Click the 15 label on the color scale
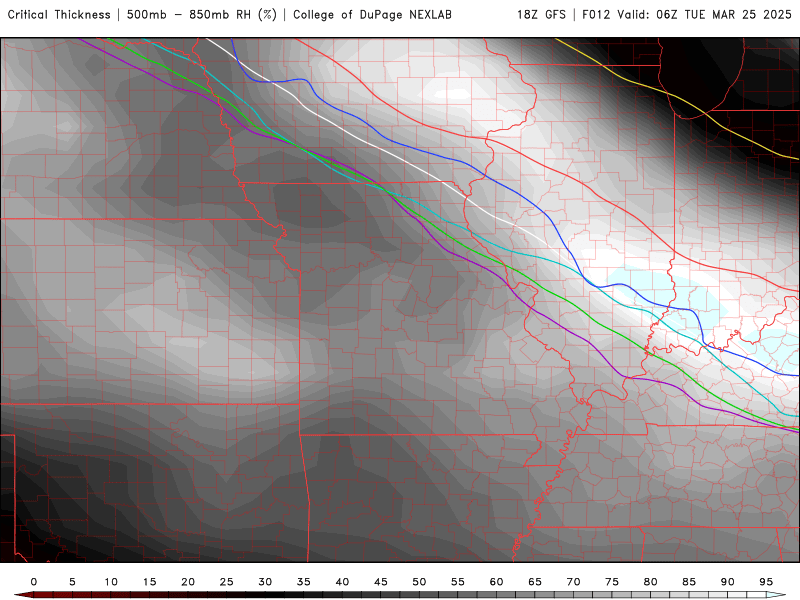Screen dimensions: 800x600 pos(149,582)
